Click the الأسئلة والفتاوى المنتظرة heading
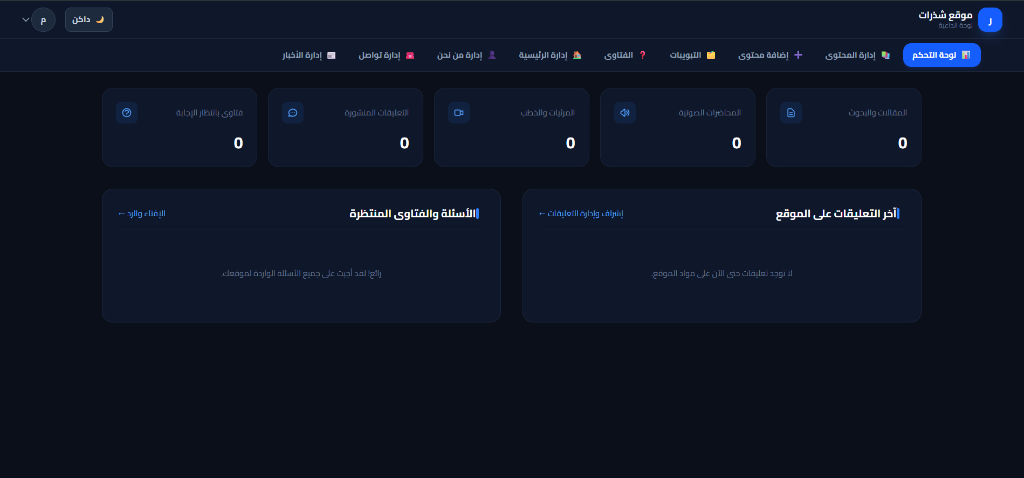This screenshot has height=478, width=1024. click(412, 214)
